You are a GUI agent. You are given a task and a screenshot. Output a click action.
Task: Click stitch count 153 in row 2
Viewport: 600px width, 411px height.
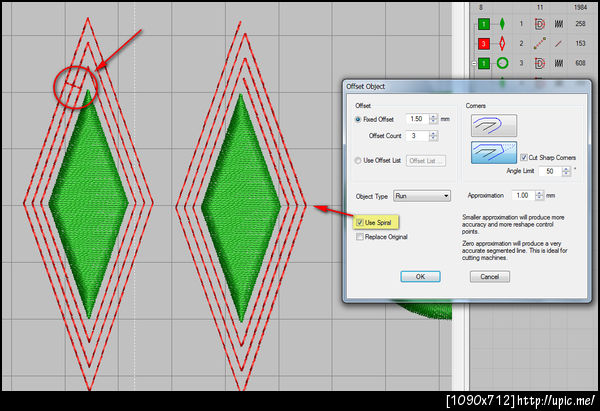pyautogui.click(x=580, y=43)
